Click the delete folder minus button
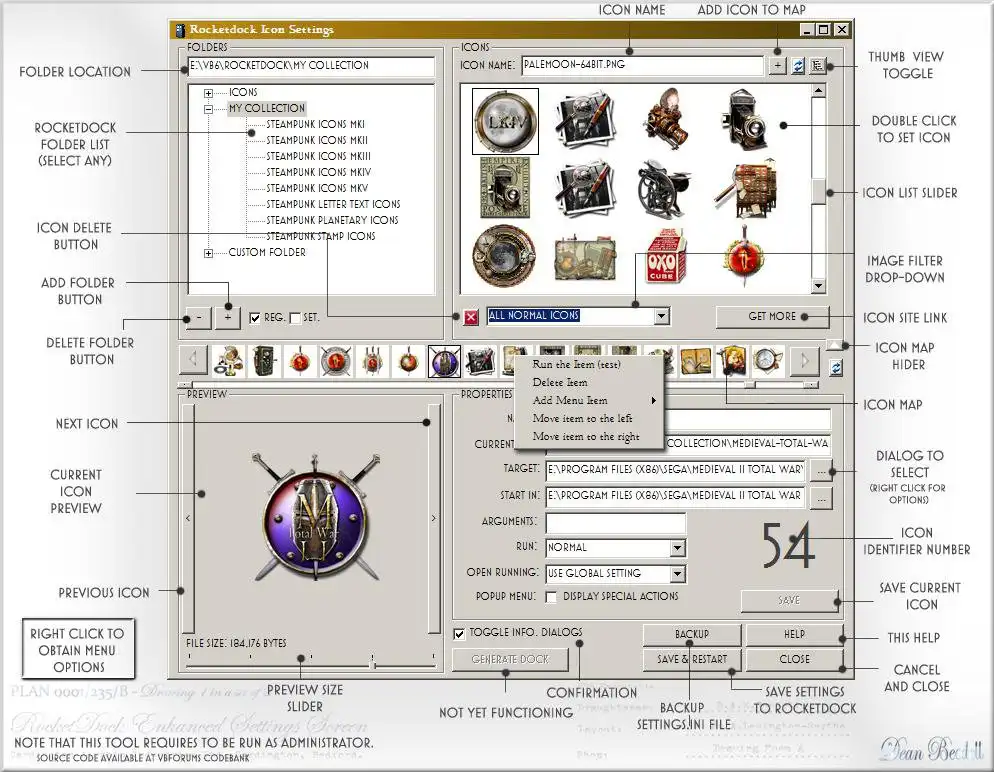This screenshot has width=994, height=772. coord(199,317)
